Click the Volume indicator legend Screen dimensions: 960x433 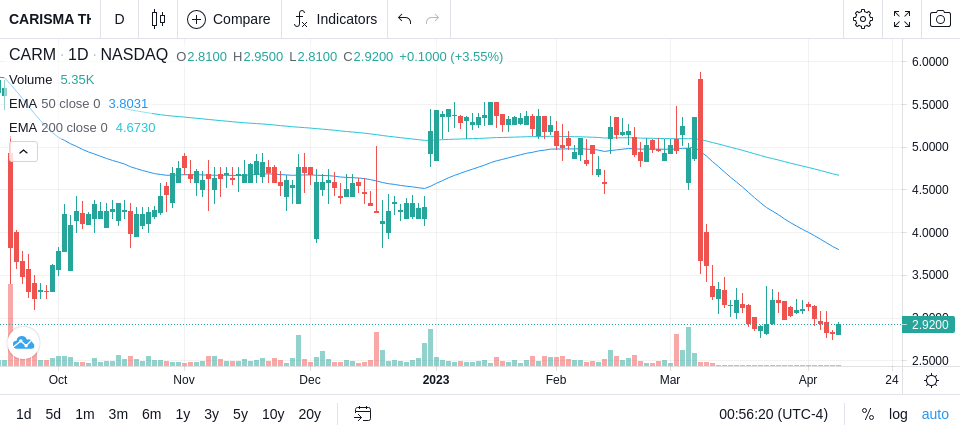tap(31, 80)
